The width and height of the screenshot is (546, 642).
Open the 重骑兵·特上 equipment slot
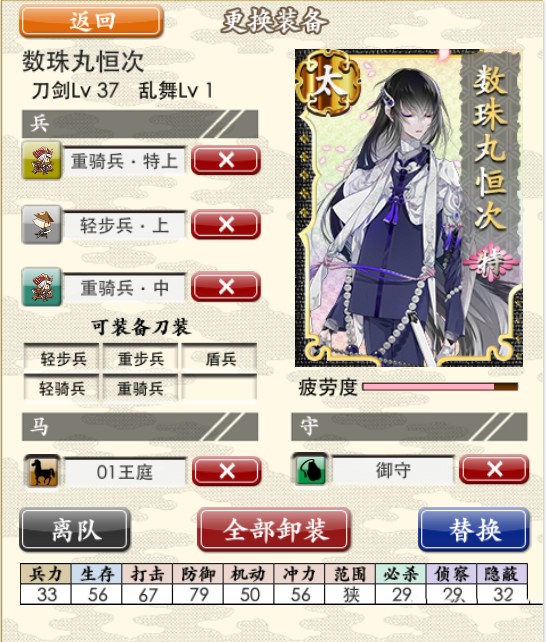tap(124, 160)
